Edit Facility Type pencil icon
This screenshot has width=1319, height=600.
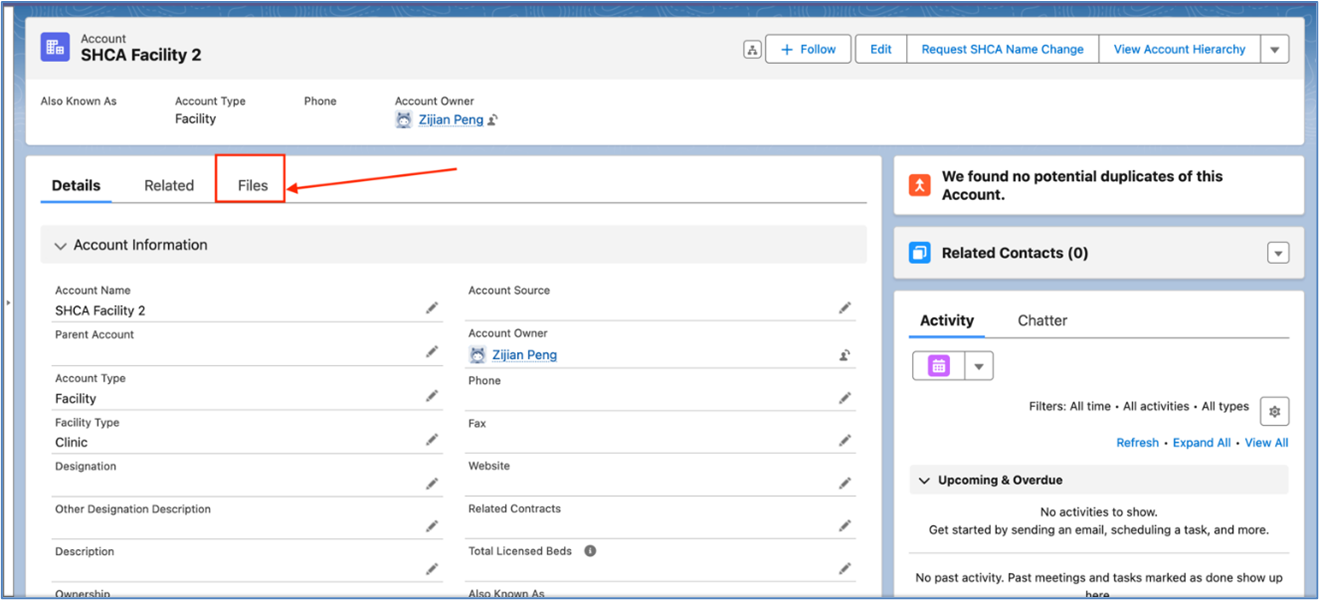click(x=432, y=440)
